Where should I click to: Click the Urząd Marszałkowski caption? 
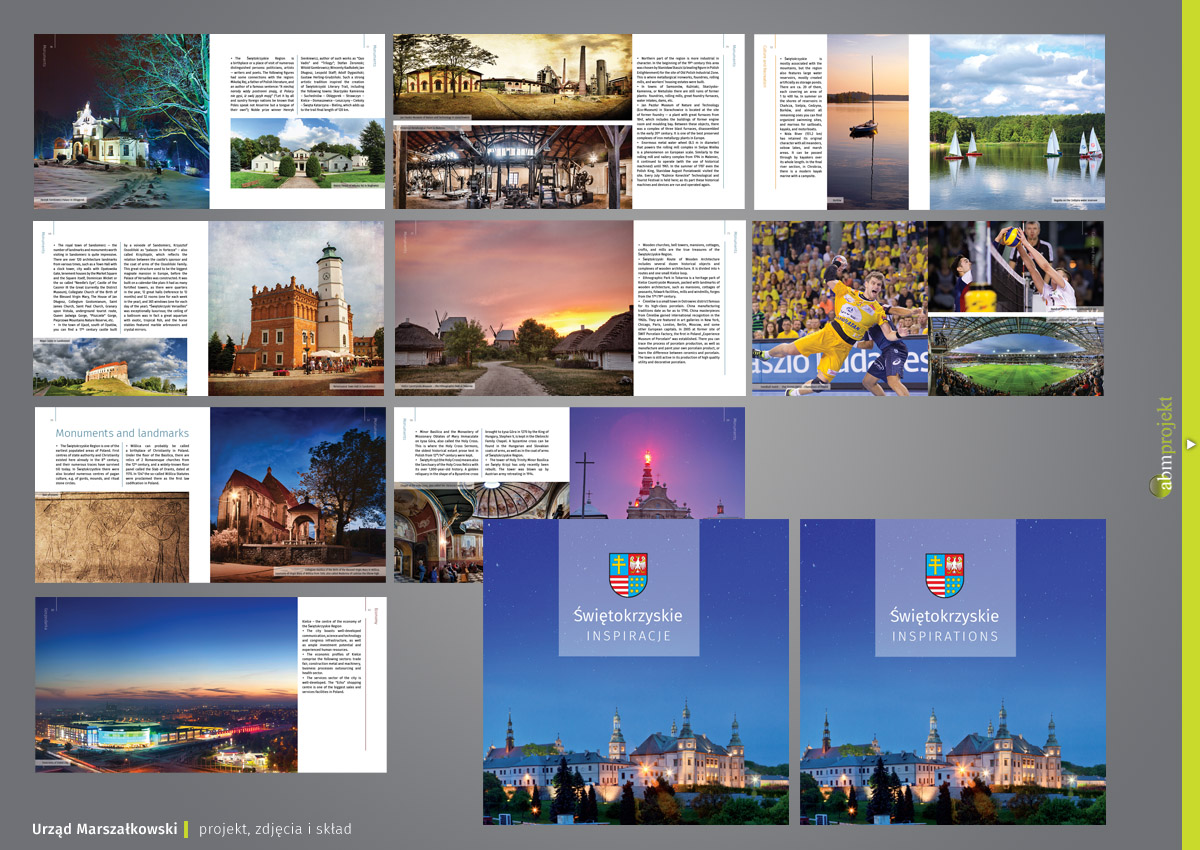[104, 829]
